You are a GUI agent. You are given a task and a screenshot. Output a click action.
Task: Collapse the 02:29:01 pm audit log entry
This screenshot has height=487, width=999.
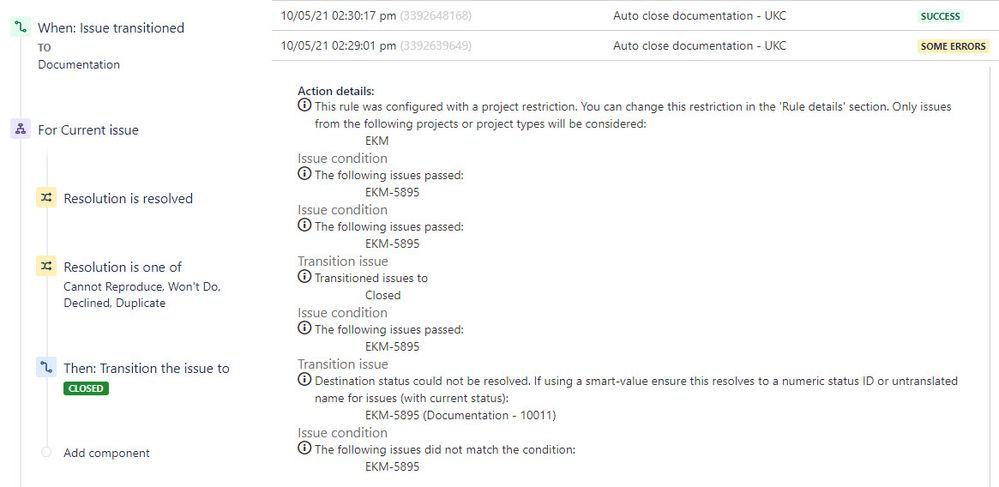(635, 46)
